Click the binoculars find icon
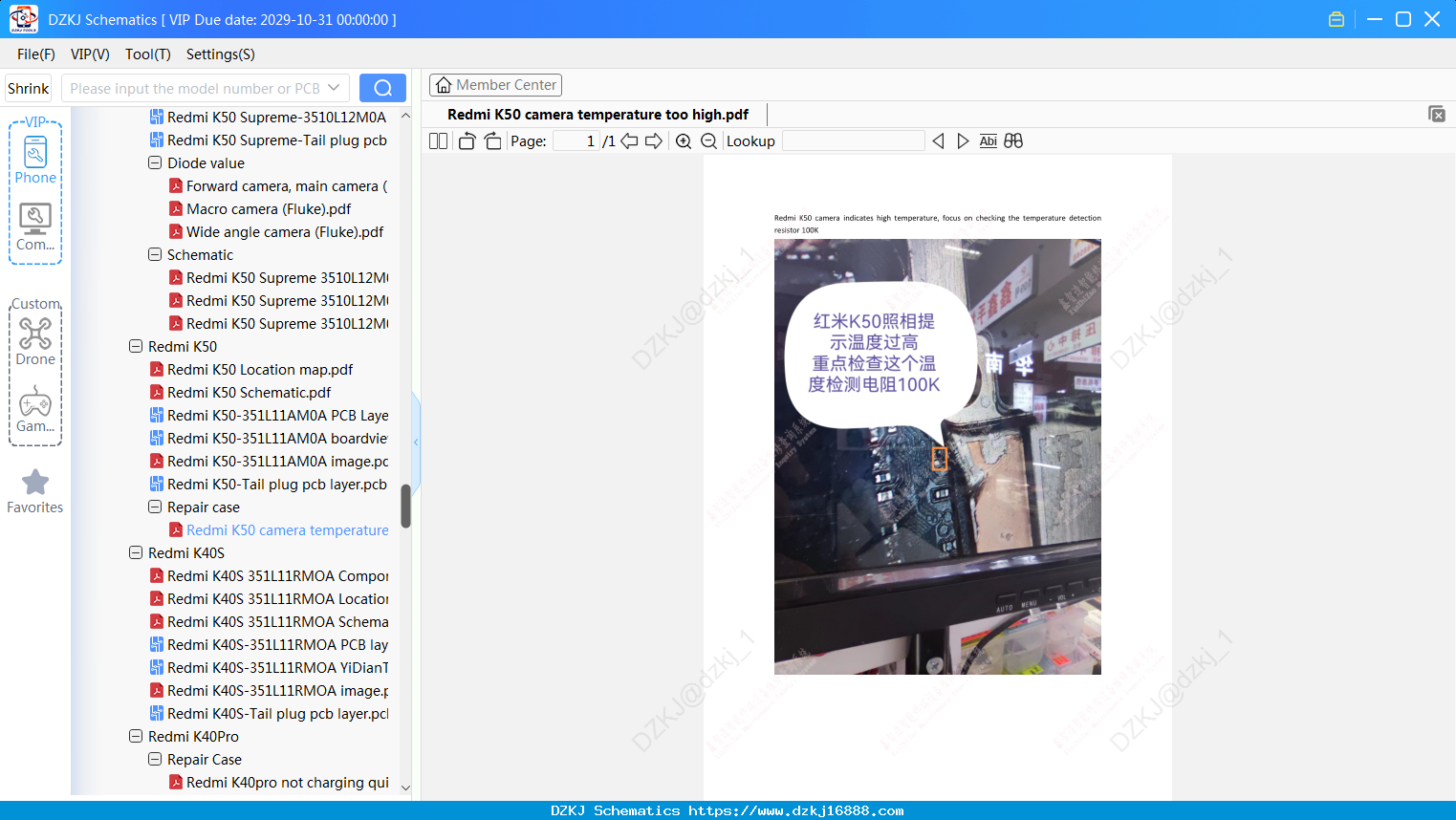The image size is (1456, 820). tap(1013, 141)
